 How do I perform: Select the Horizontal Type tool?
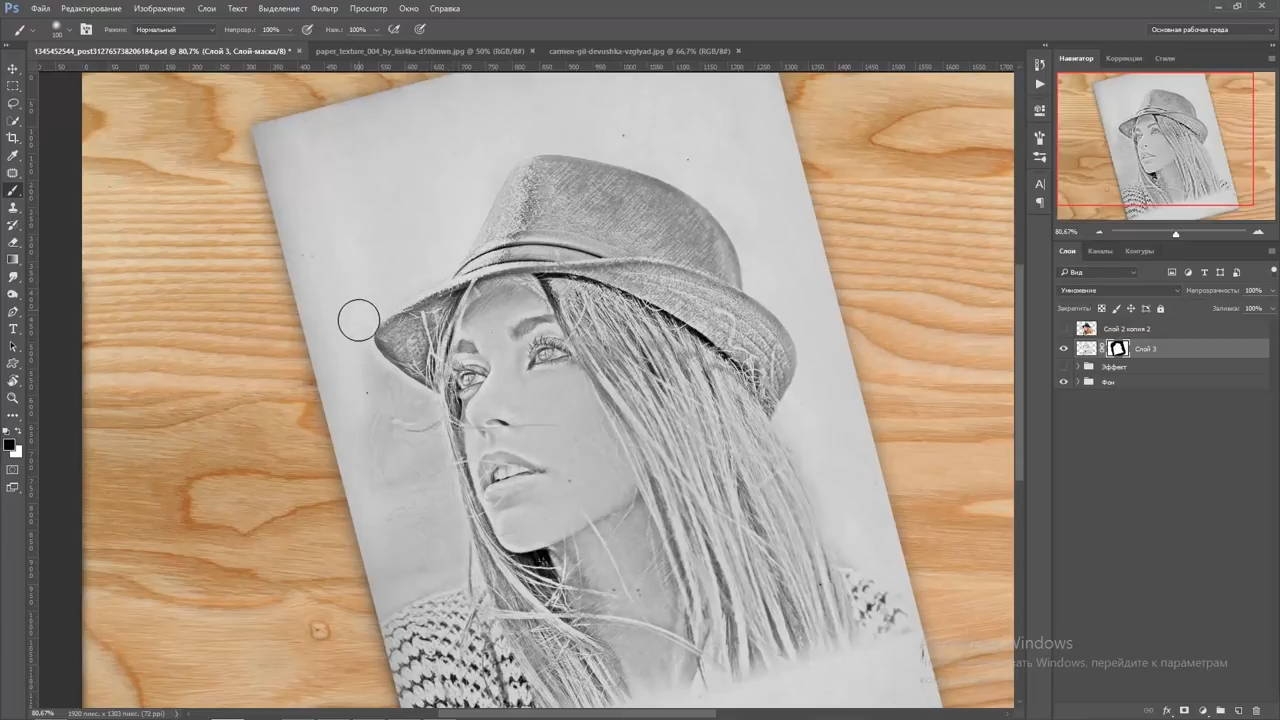coord(13,329)
